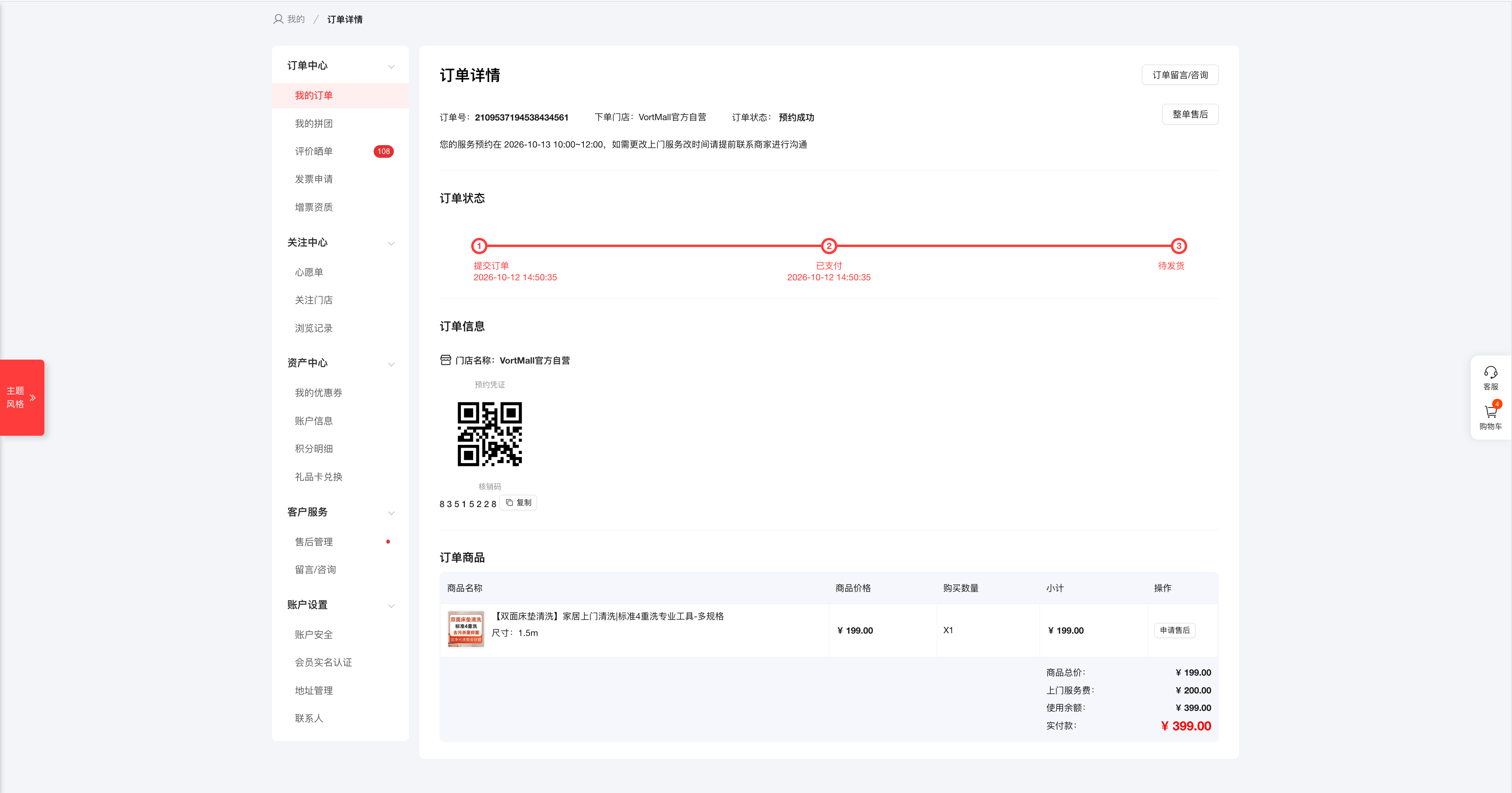Click the 订单留言/咨询 button
Viewport: 1512px width, 793px height.
(1180, 75)
